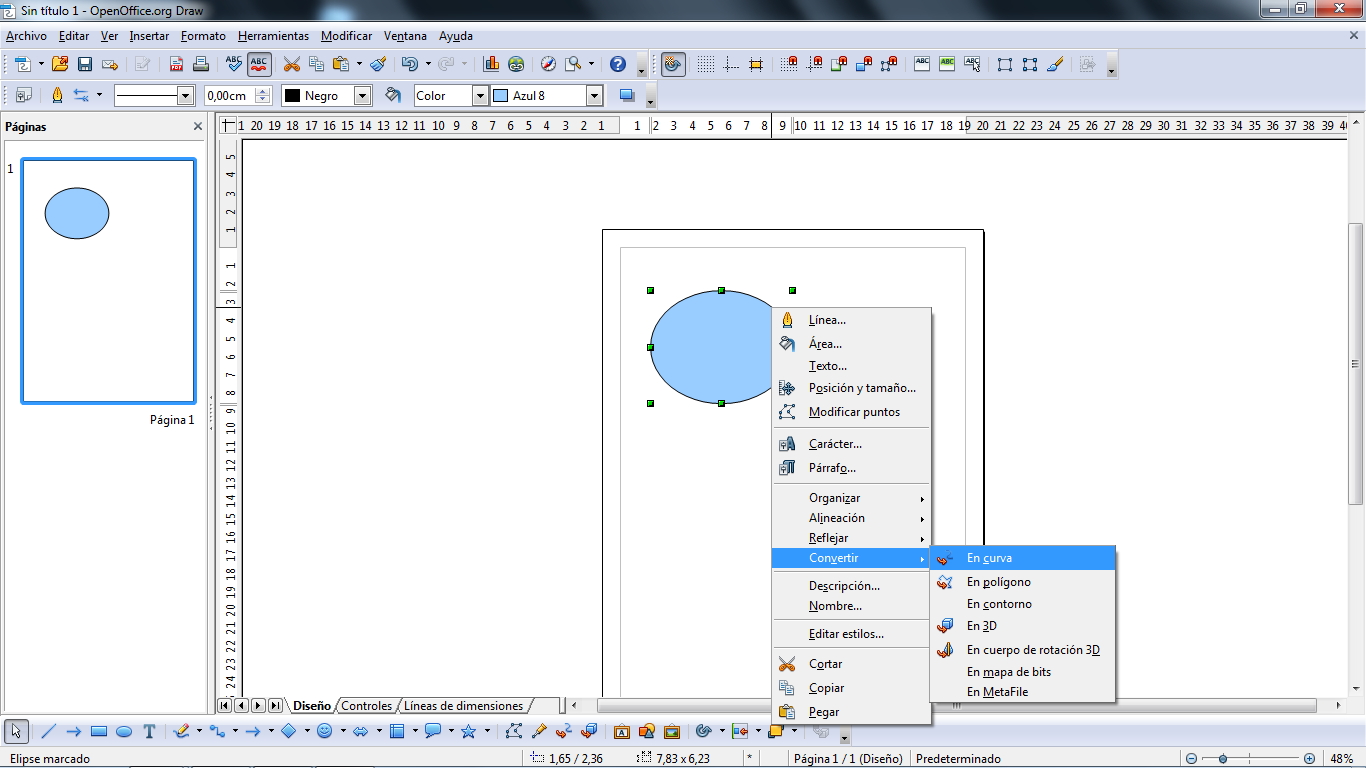1366x768 pixels.
Task: Choose En curva from Convertir submenu
Action: (x=1022, y=558)
